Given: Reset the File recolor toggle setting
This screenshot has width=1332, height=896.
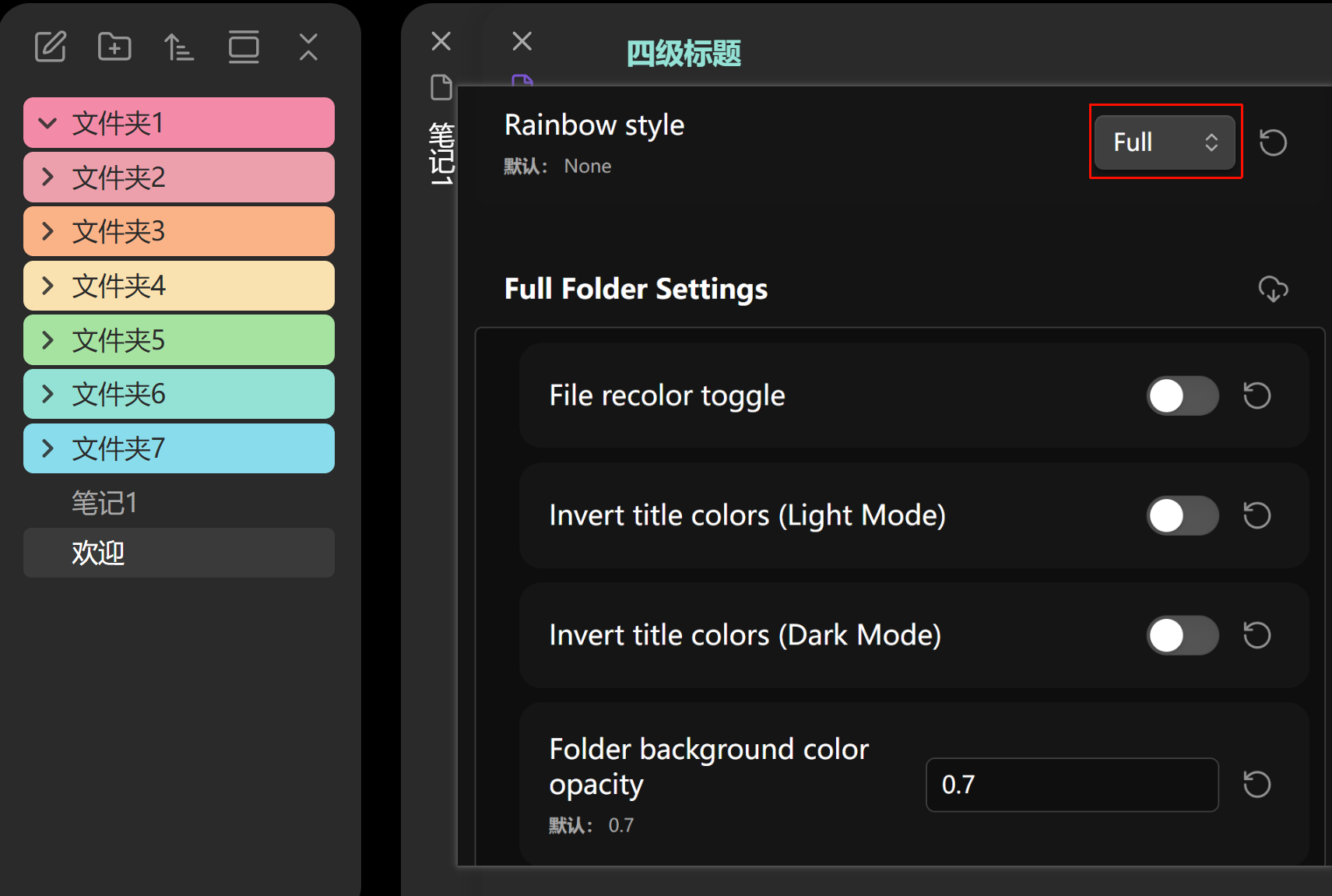Looking at the screenshot, I should (1256, 395).
